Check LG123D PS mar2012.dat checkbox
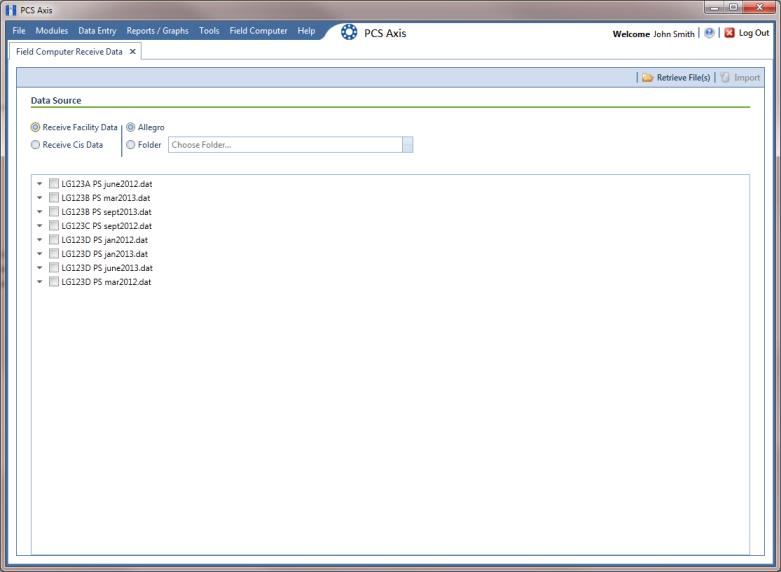This screenshot has height=572, width=781. (x=54, y=282)
